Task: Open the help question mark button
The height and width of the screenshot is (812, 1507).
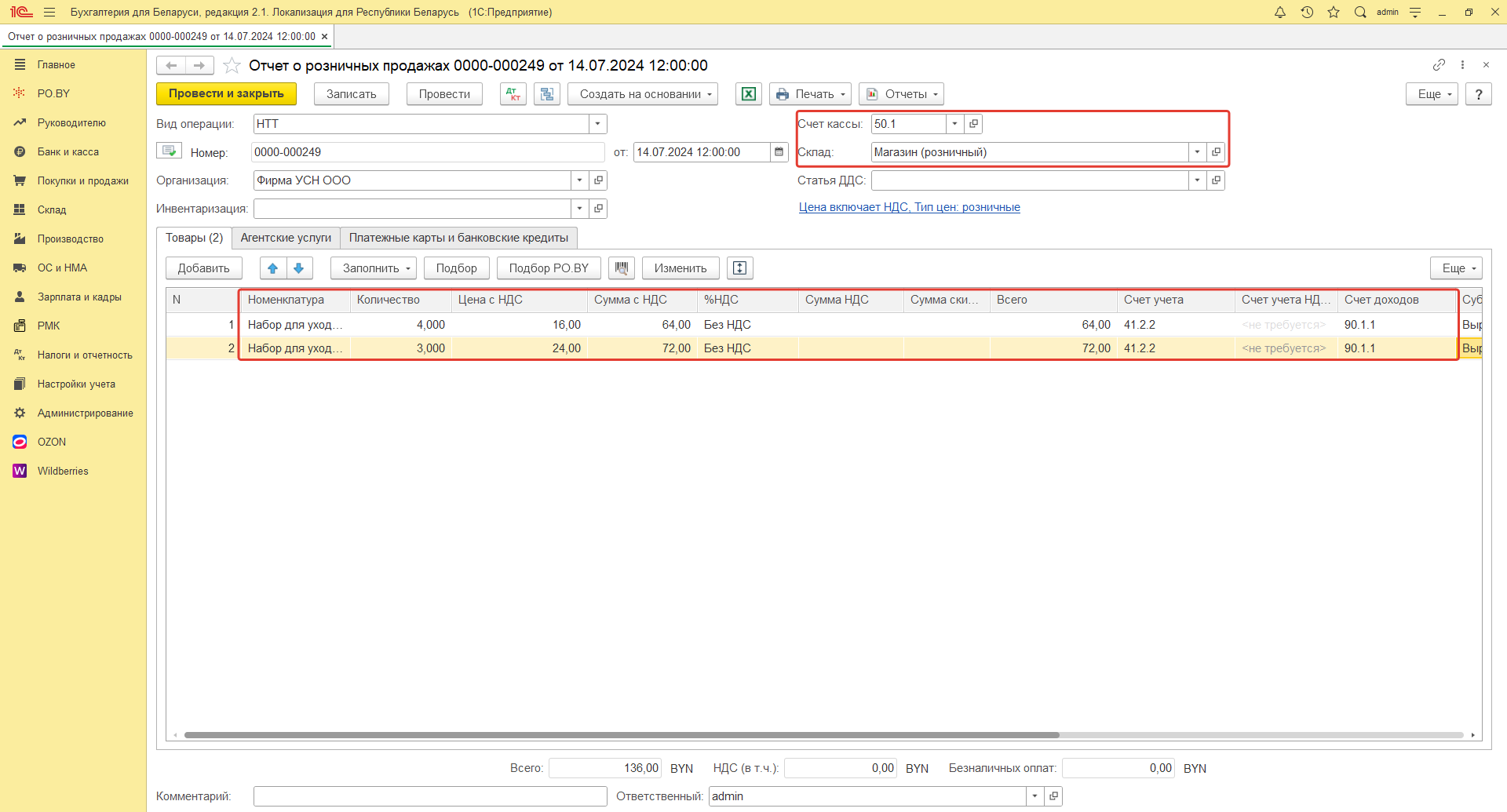Action: coord(1479,94)
